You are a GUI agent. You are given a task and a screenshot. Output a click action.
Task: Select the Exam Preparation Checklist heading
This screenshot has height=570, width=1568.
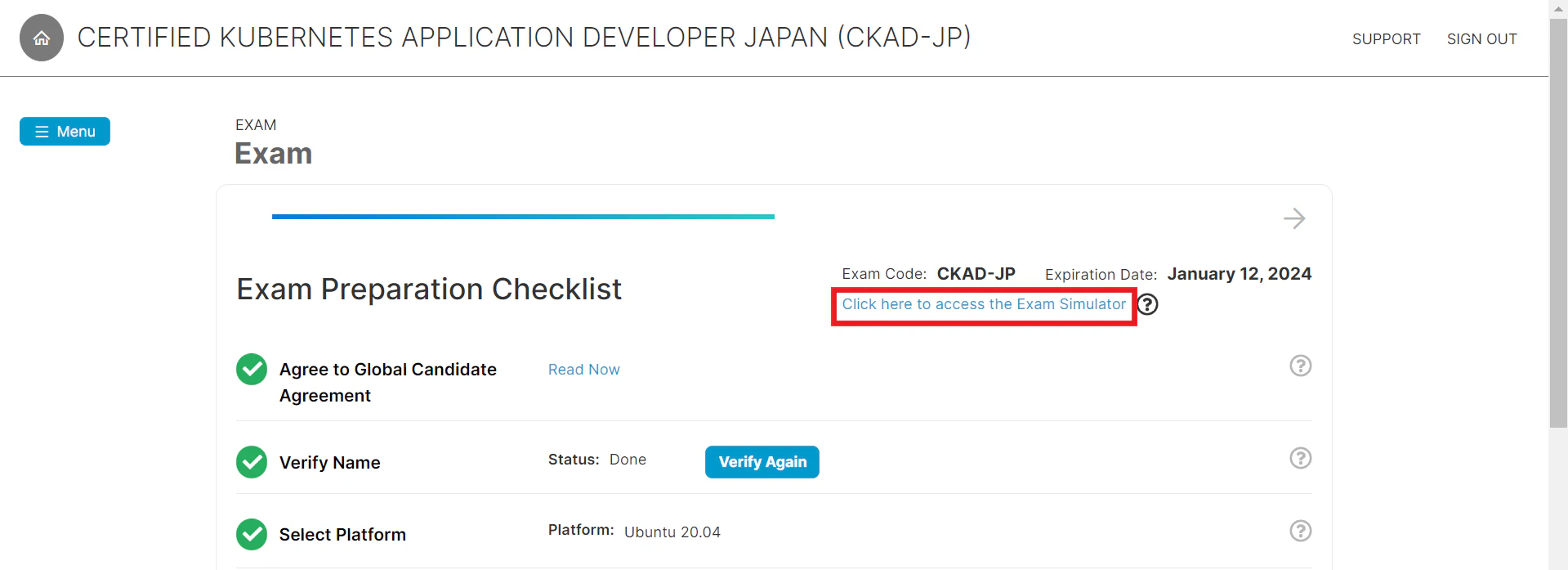point(429,289)
